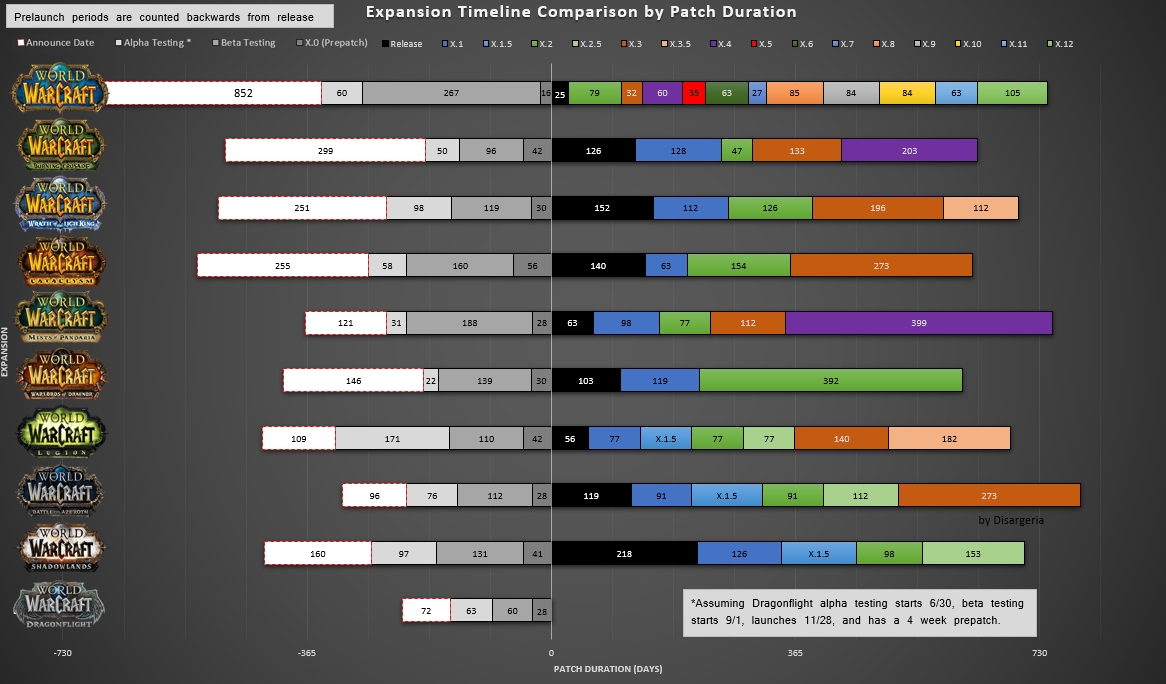Select the X.0 (Prepatch) legend entry
This screenshot has width=1166, height=684.
(x=332, y=43)
